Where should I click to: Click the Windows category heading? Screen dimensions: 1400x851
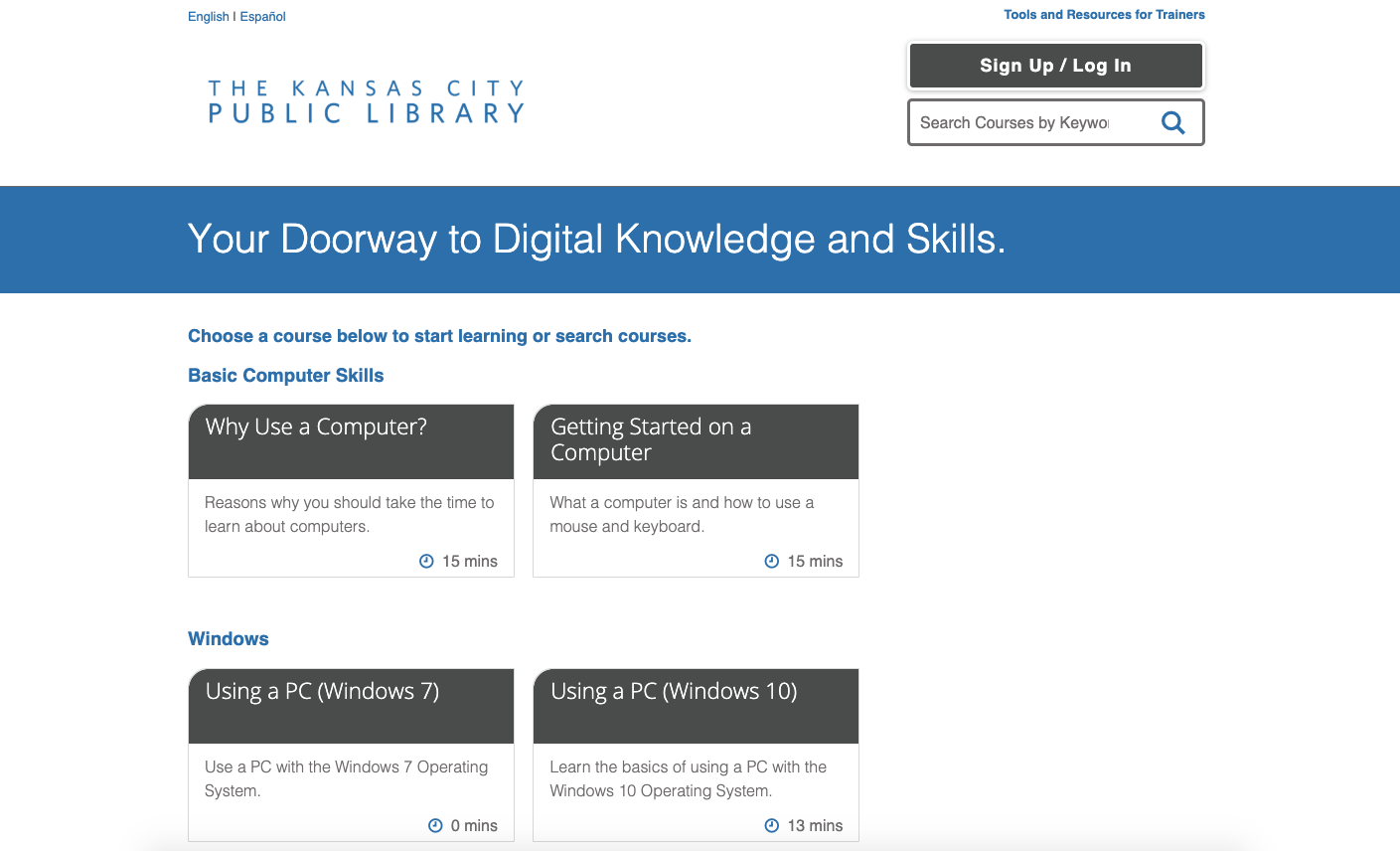[228, 639]
